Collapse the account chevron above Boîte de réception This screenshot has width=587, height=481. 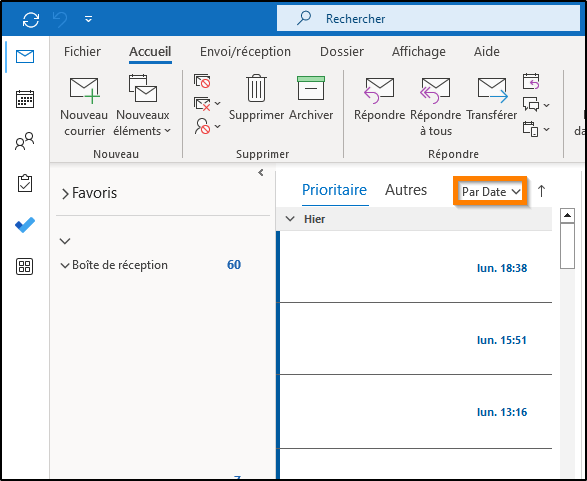pyautogui.click(x=65, y=241)
